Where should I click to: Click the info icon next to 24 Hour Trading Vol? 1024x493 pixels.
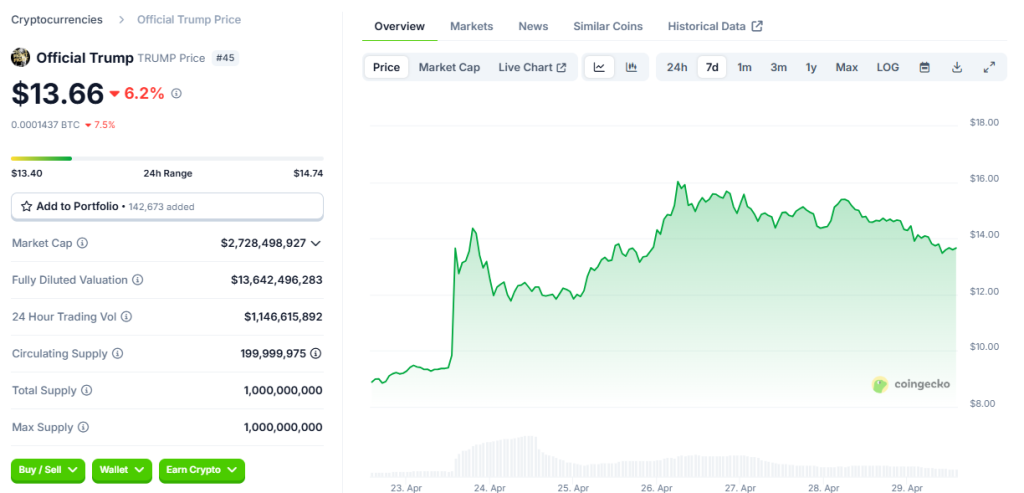127,317
